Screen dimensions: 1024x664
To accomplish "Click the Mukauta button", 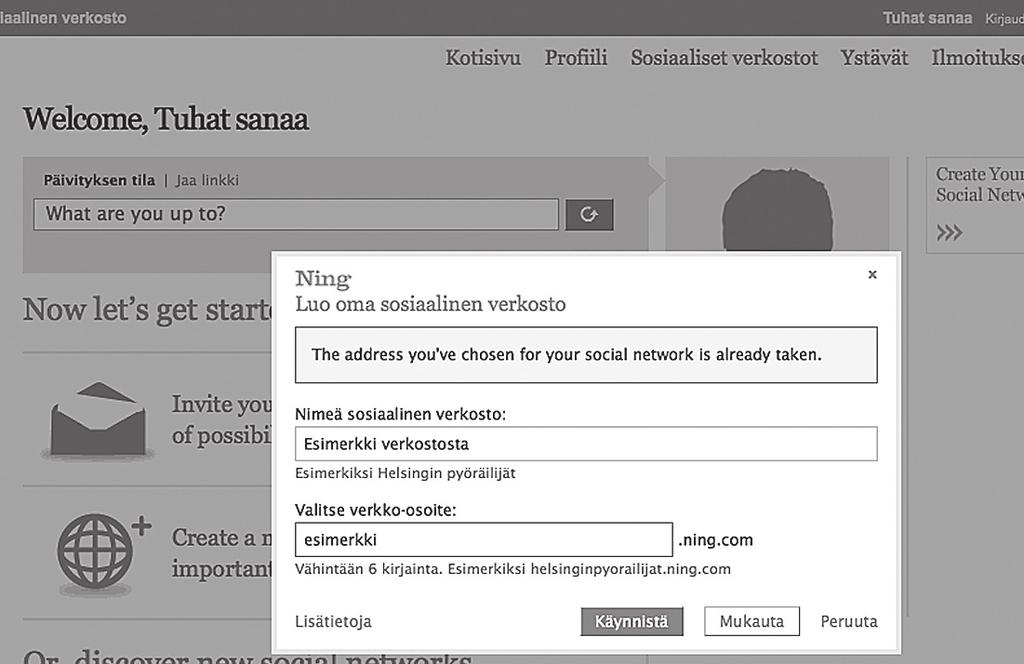I will coord(752,621).
